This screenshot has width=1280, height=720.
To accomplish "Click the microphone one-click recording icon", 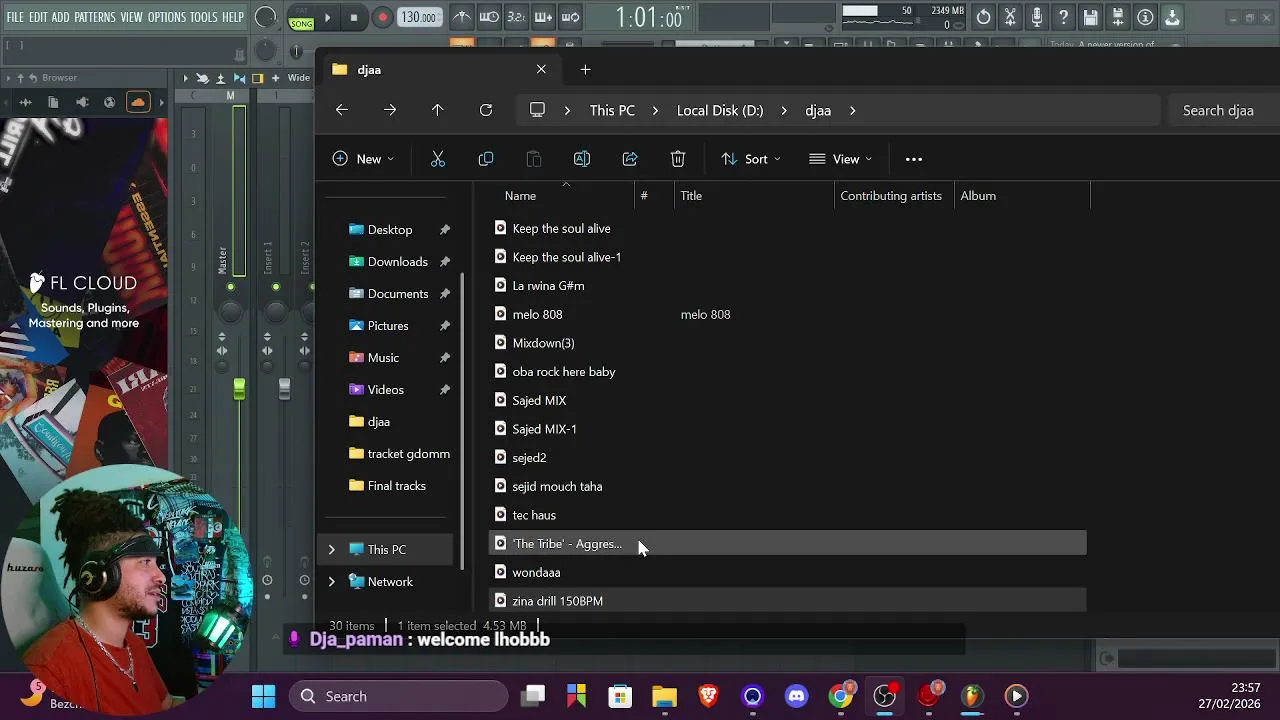I will point(1037,17).
